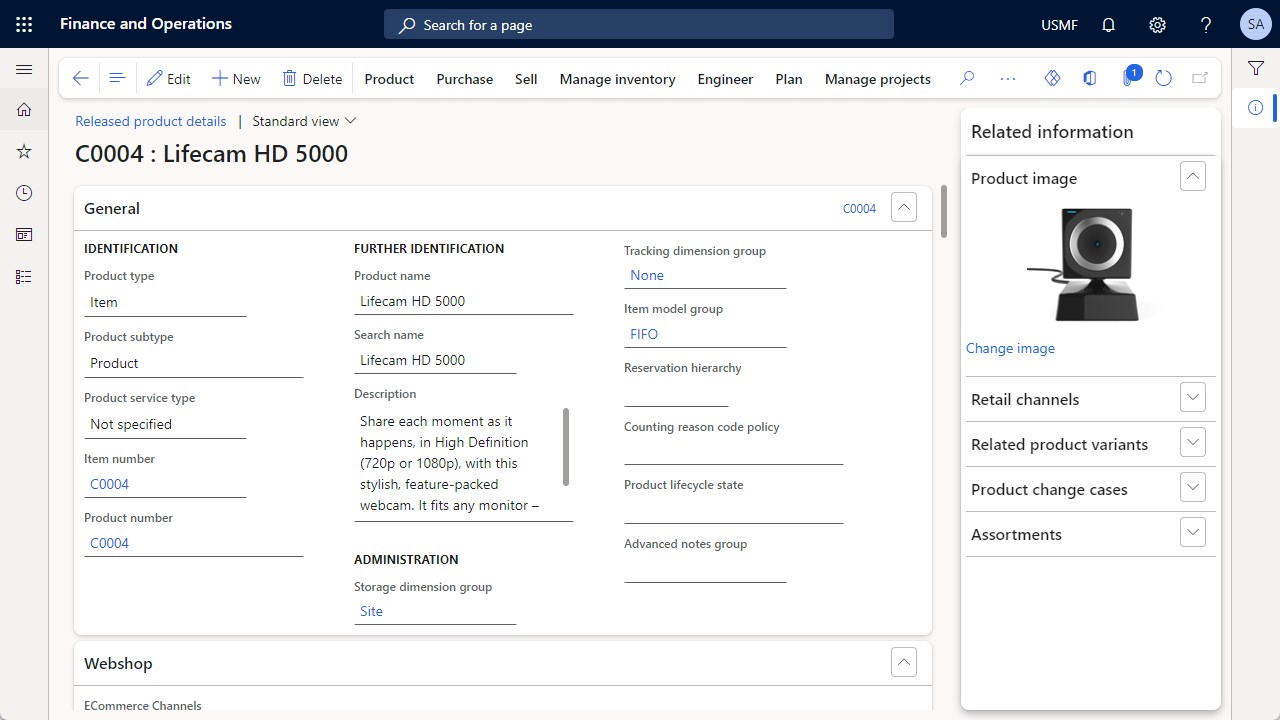Screen dimensions: 1280x720
Task: Open the page in a new window
Action: tap(1200, 78)
